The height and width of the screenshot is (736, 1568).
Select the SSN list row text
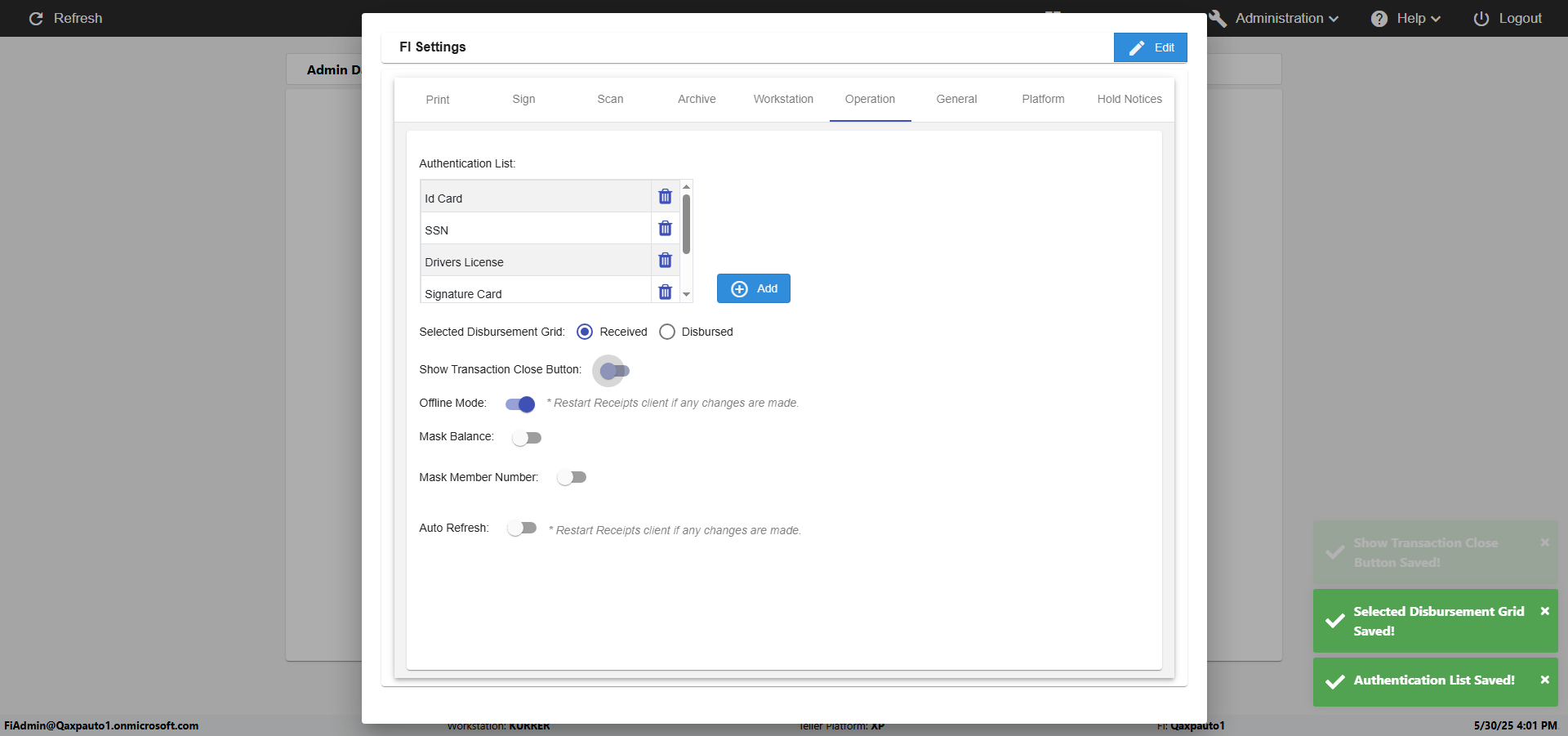click(x=436, y=230)
